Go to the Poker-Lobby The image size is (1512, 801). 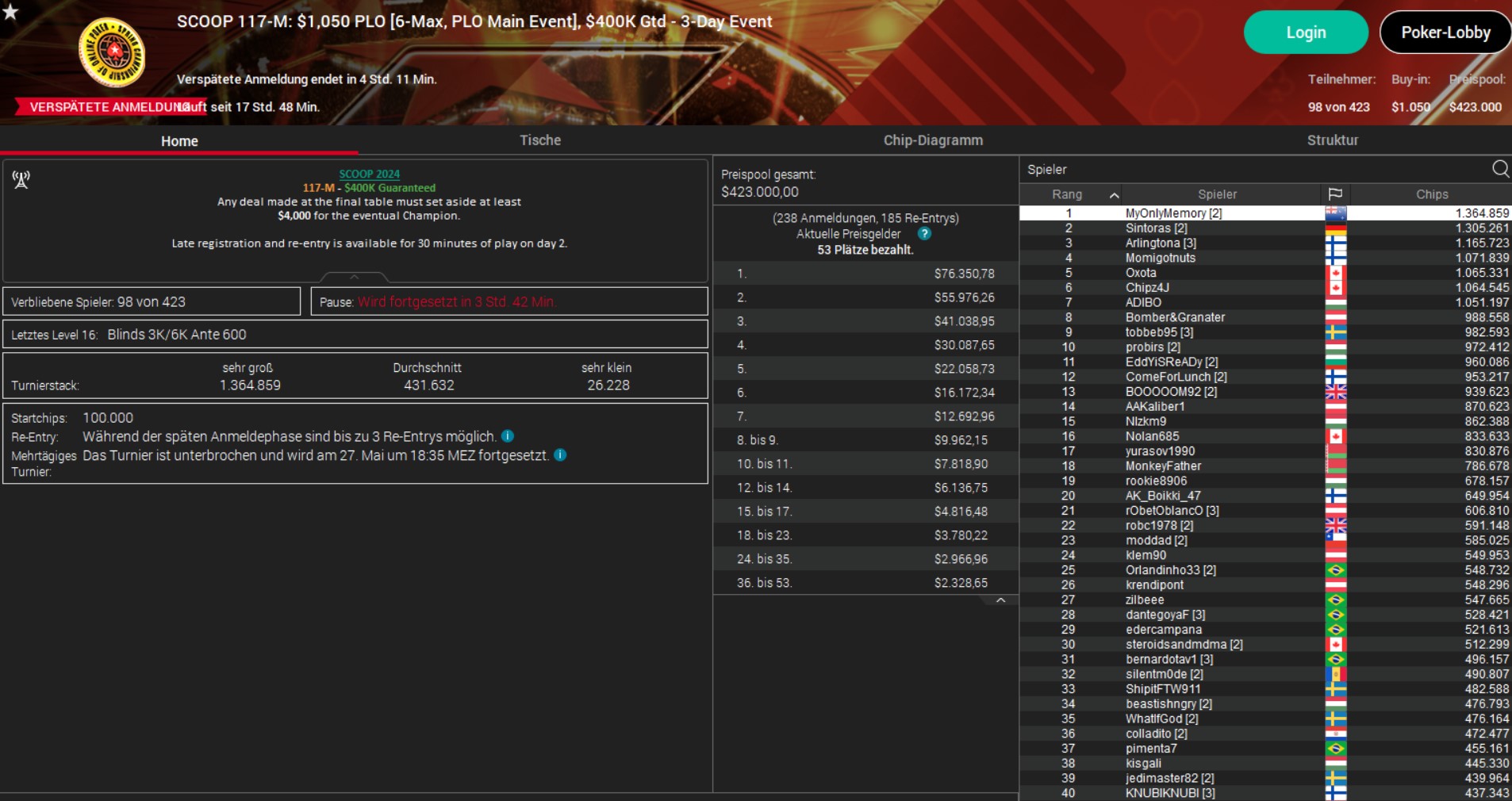coord(1445,33)
